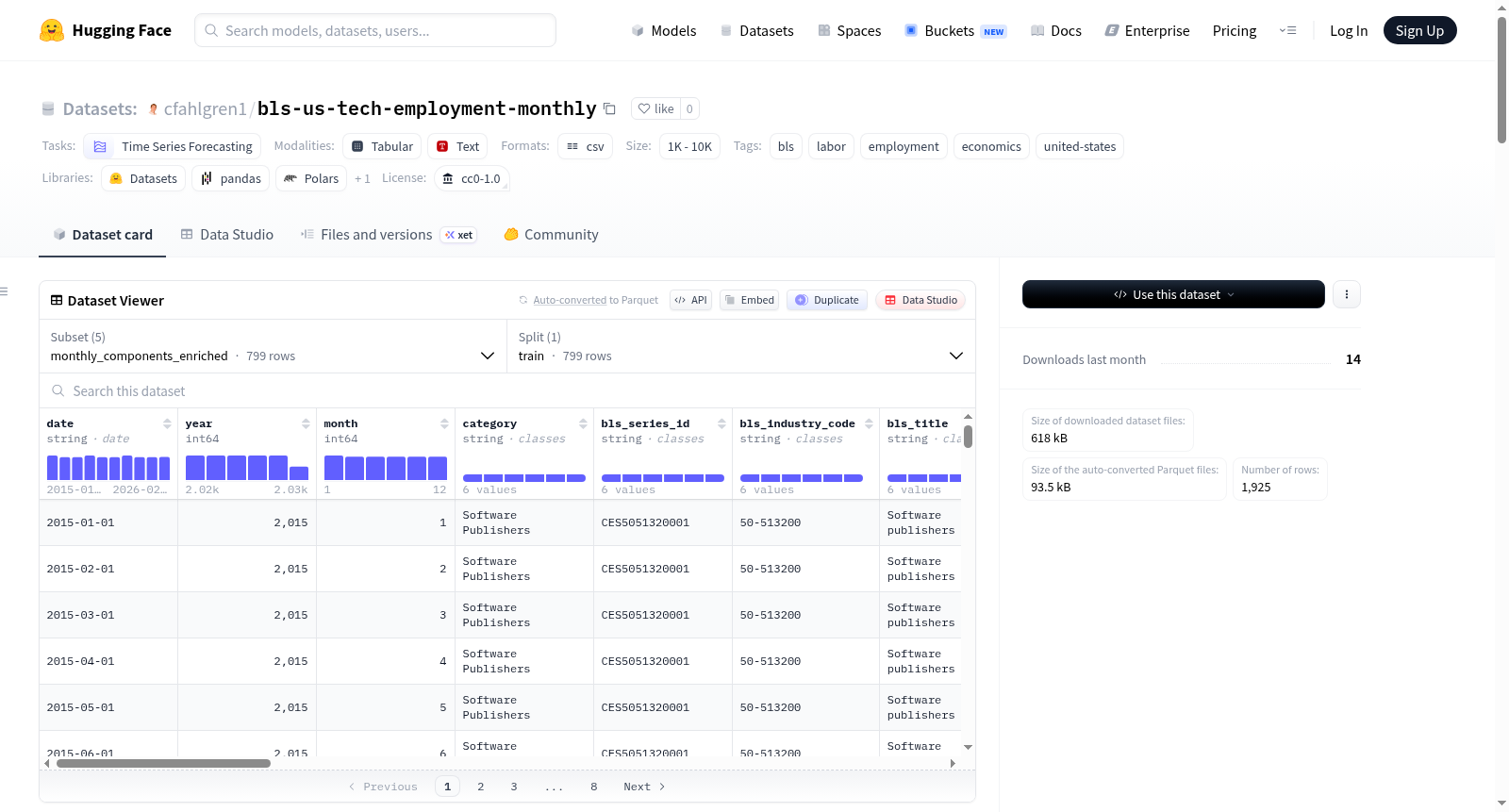The height and width of the screenshot is (812, 1509).
Task: Click the united-states tag
Action: pyautogui.click(x=1080, y=146)
